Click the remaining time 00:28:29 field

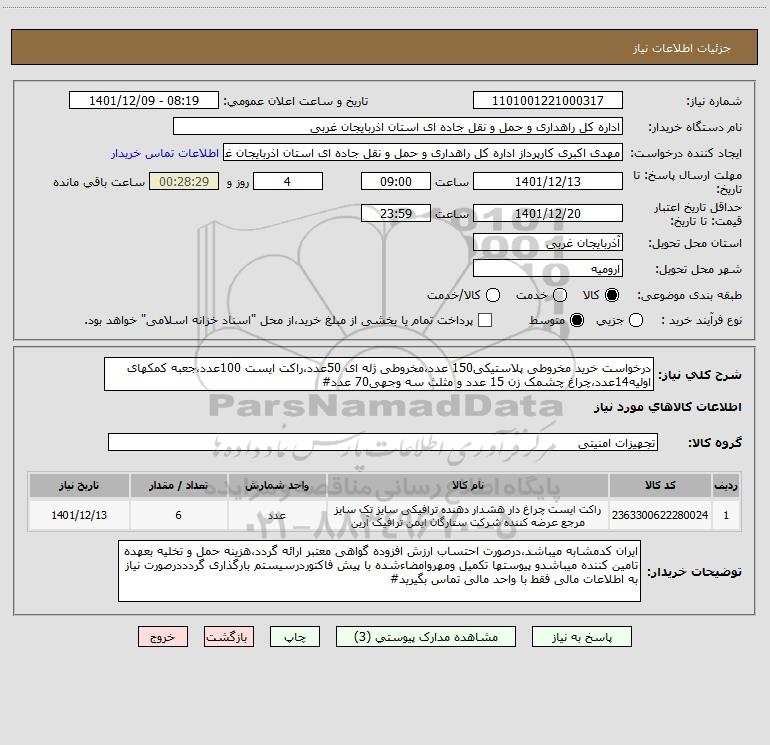pyautogui.click(x=184, y=181)
